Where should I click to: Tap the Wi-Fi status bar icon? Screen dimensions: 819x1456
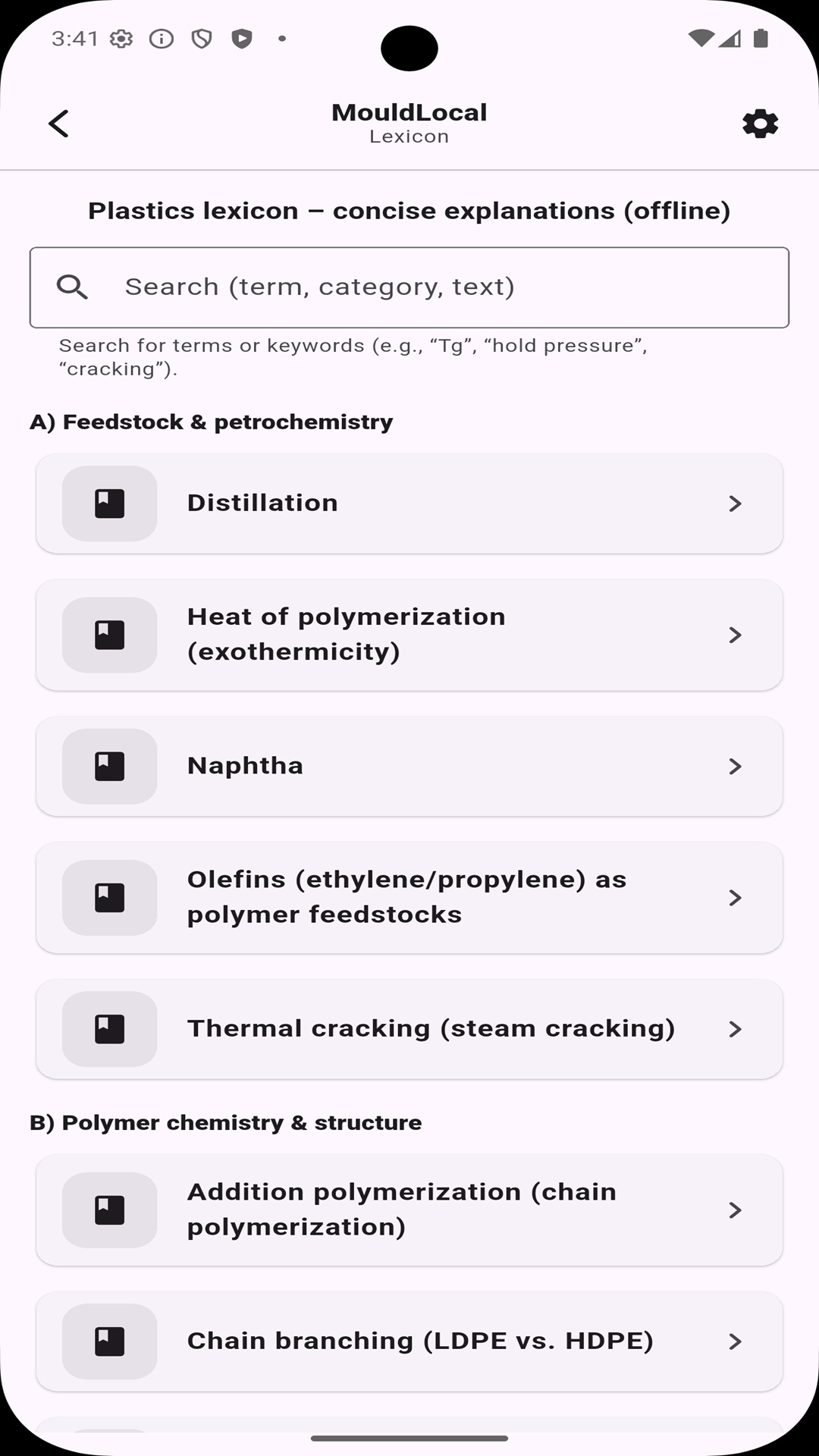click(700, 38)
